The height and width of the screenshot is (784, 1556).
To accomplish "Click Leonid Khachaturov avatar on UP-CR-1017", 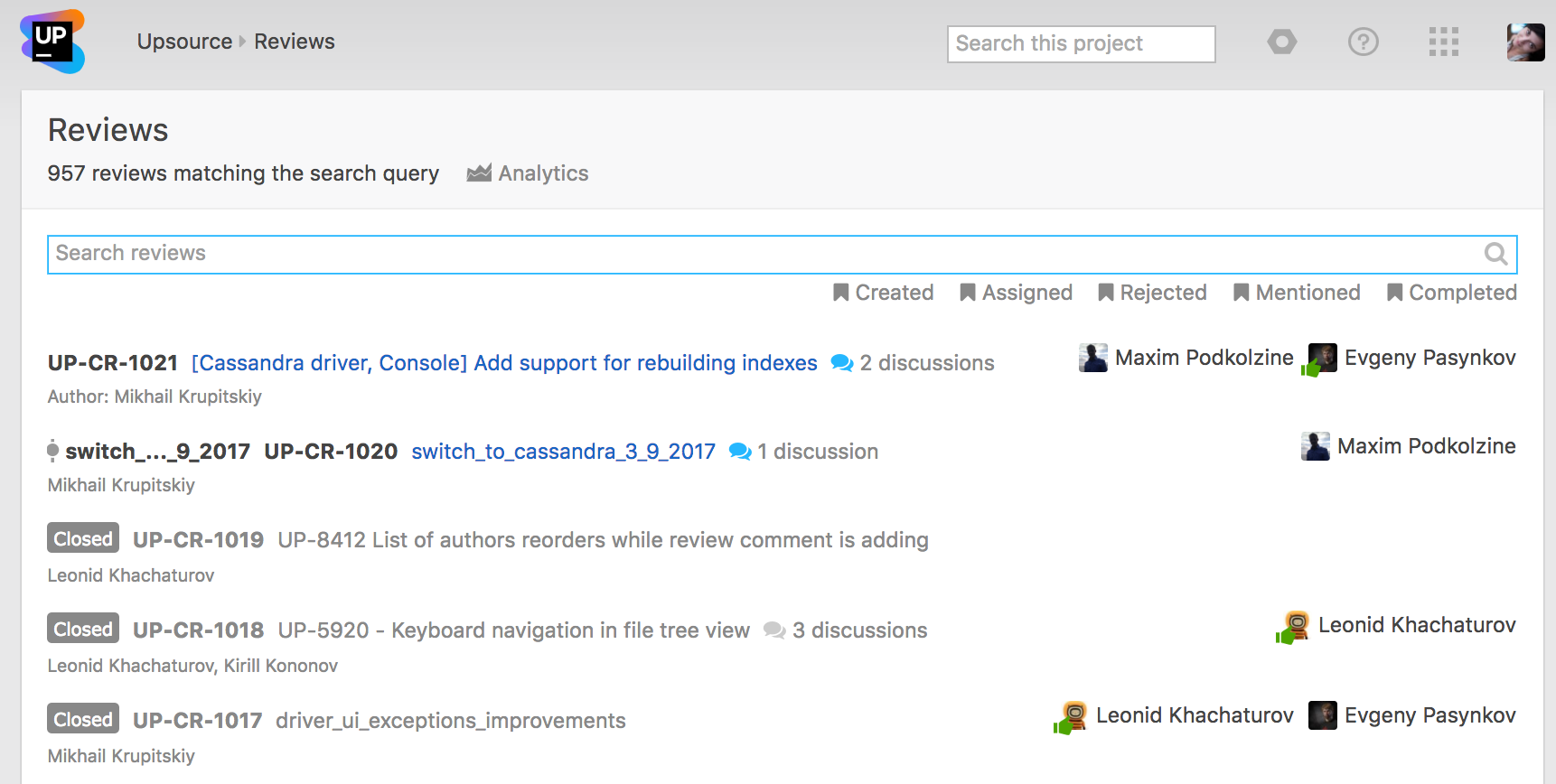I will [1073, 716].
